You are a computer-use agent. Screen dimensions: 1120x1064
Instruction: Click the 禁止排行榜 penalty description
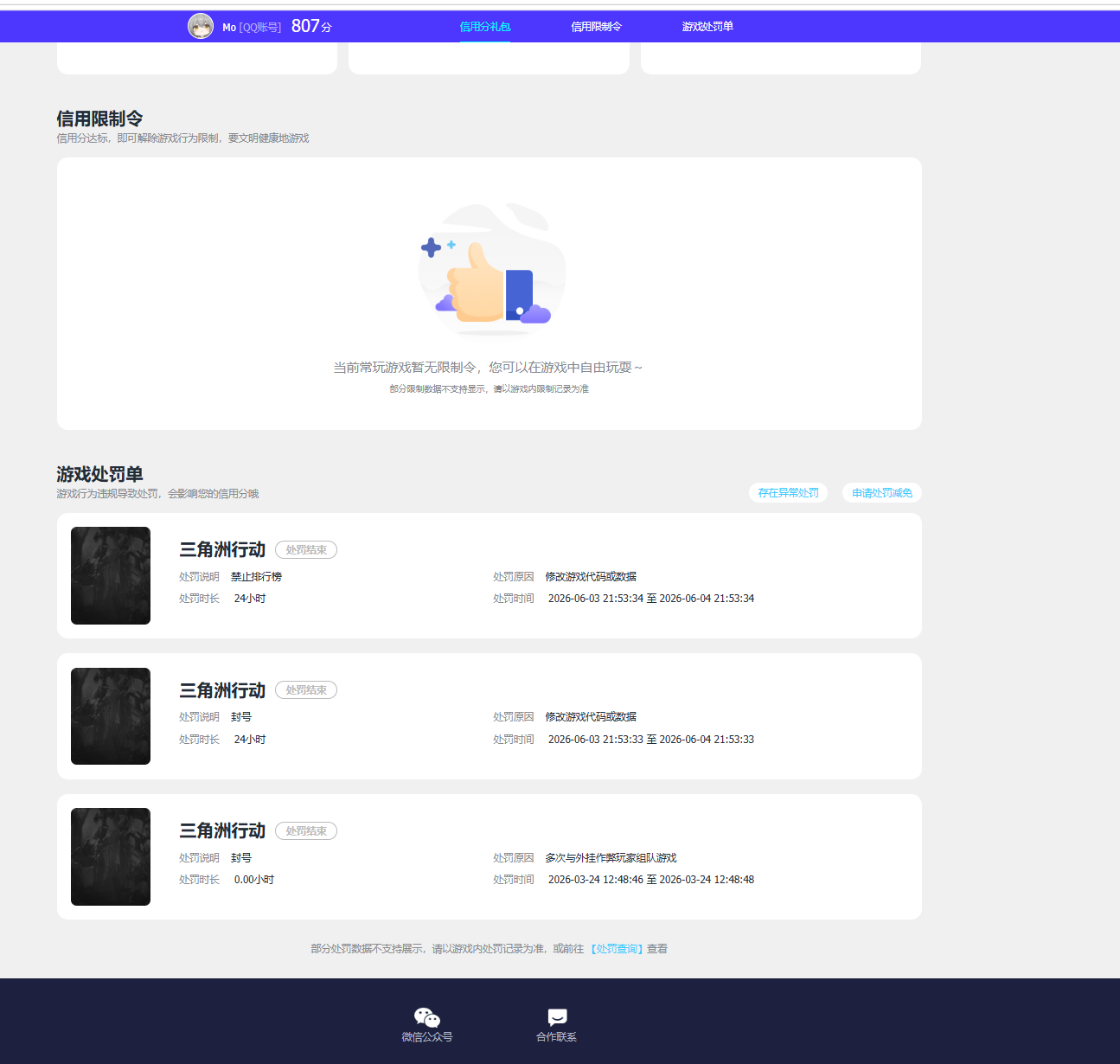pyautogui.click(x=256, y=577)
